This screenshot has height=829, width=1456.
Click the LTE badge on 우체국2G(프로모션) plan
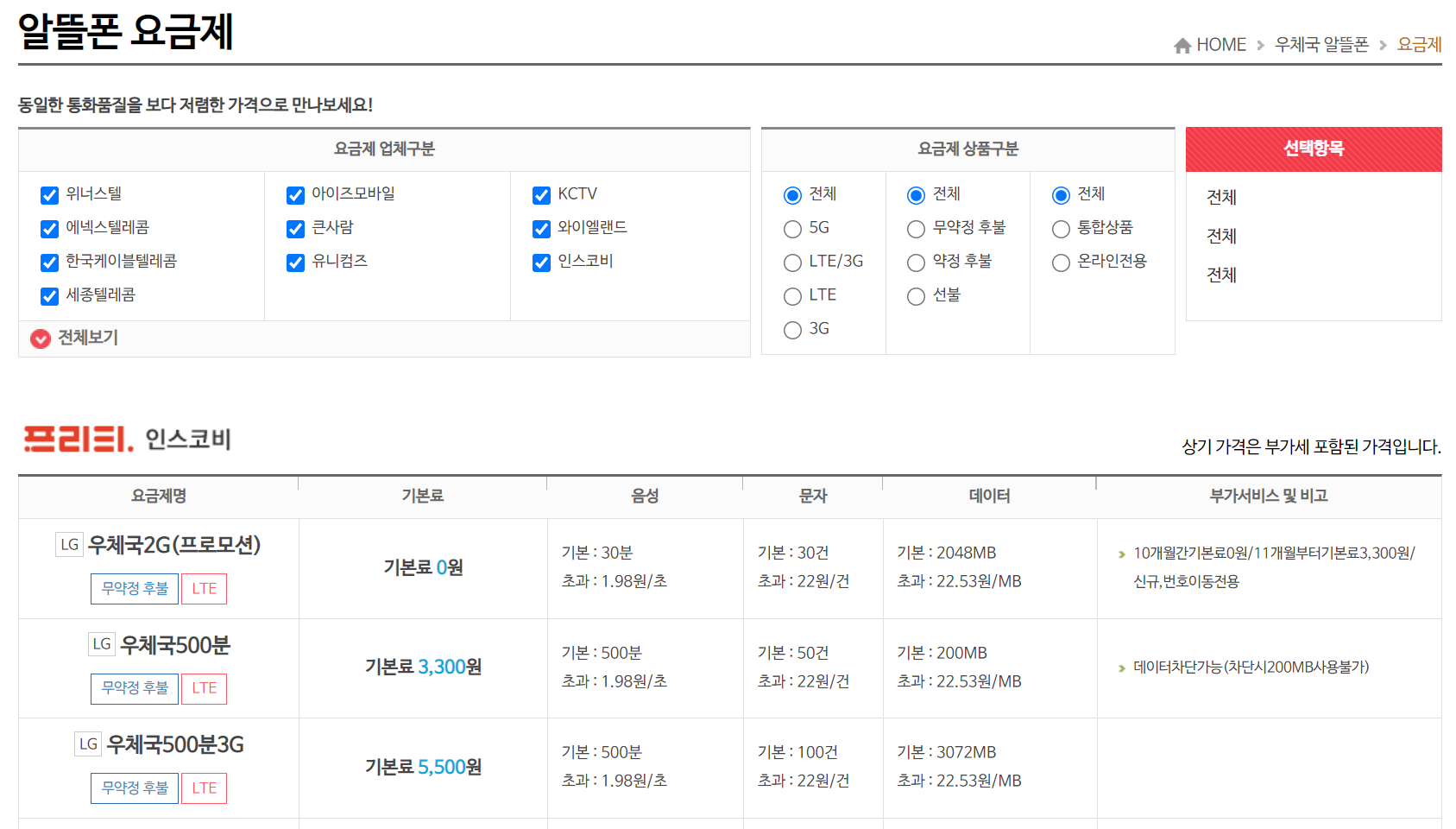click(204, 588)
